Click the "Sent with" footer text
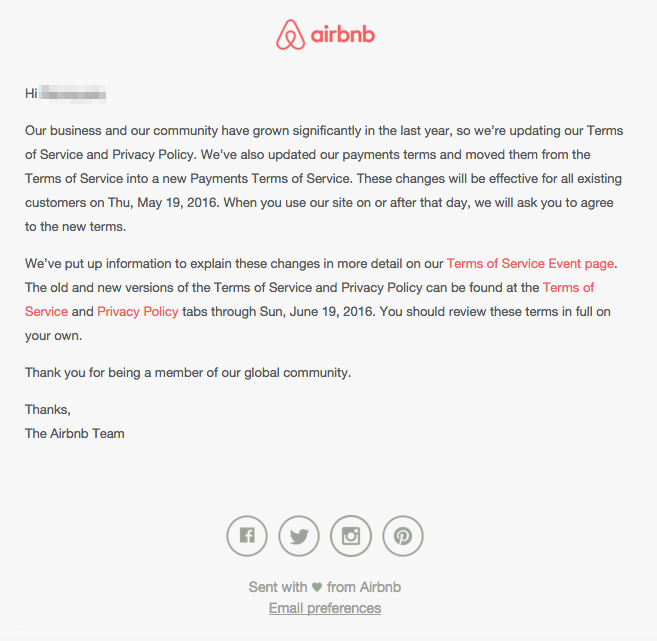Screen dimensions: 657x641 [x=277, y=588]
